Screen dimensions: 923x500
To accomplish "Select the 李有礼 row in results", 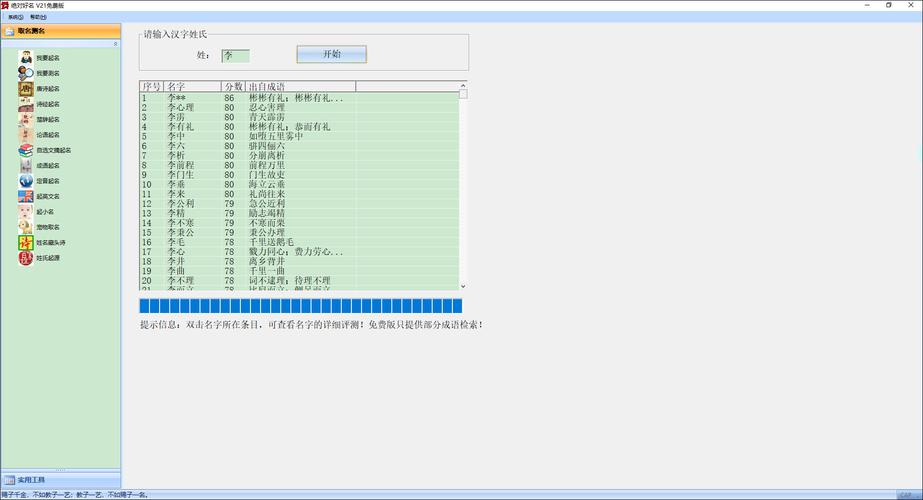I will pos(181,127).
